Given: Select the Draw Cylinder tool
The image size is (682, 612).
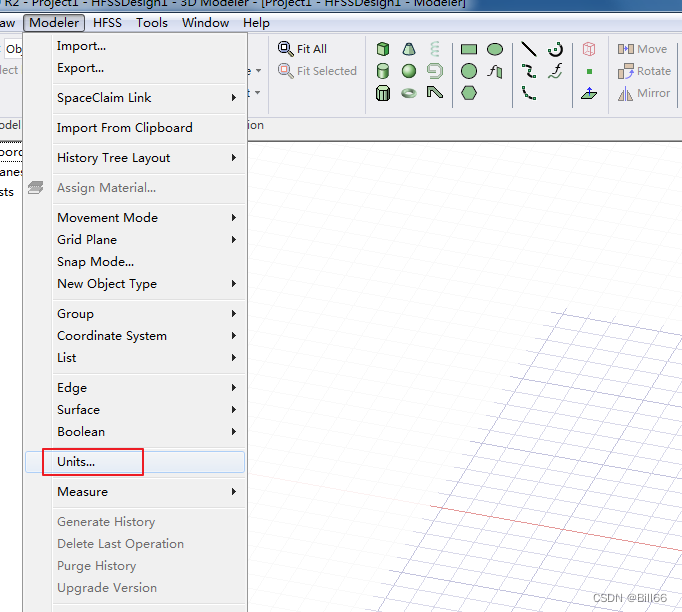Looking at the screenshot, I should tap(383, 71).
